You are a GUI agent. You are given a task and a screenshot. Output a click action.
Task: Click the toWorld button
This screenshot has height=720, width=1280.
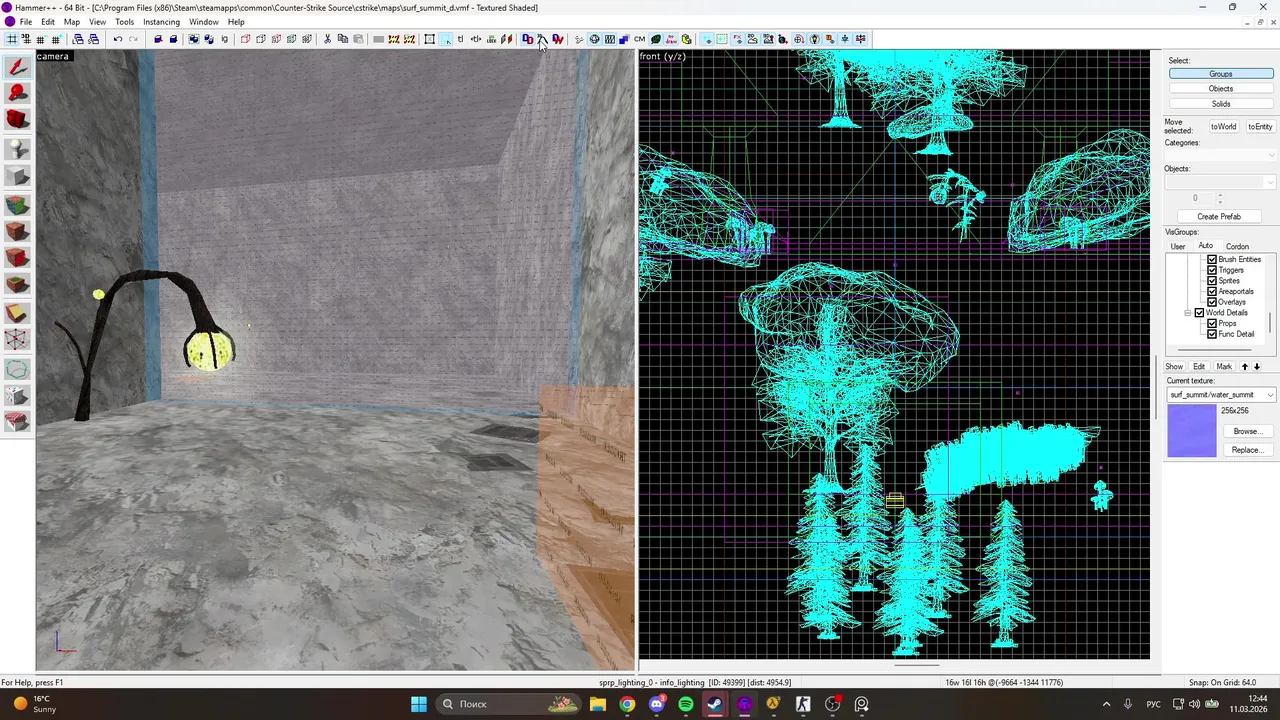tap(1223, 127)
